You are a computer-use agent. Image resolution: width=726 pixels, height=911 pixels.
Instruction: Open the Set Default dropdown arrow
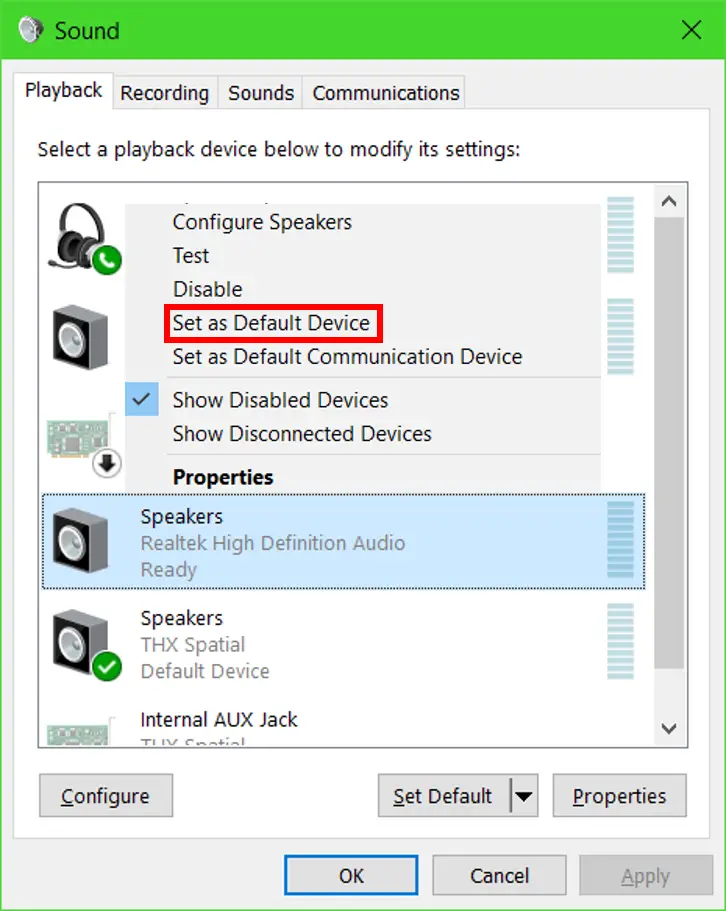click(x=524, y=795)
